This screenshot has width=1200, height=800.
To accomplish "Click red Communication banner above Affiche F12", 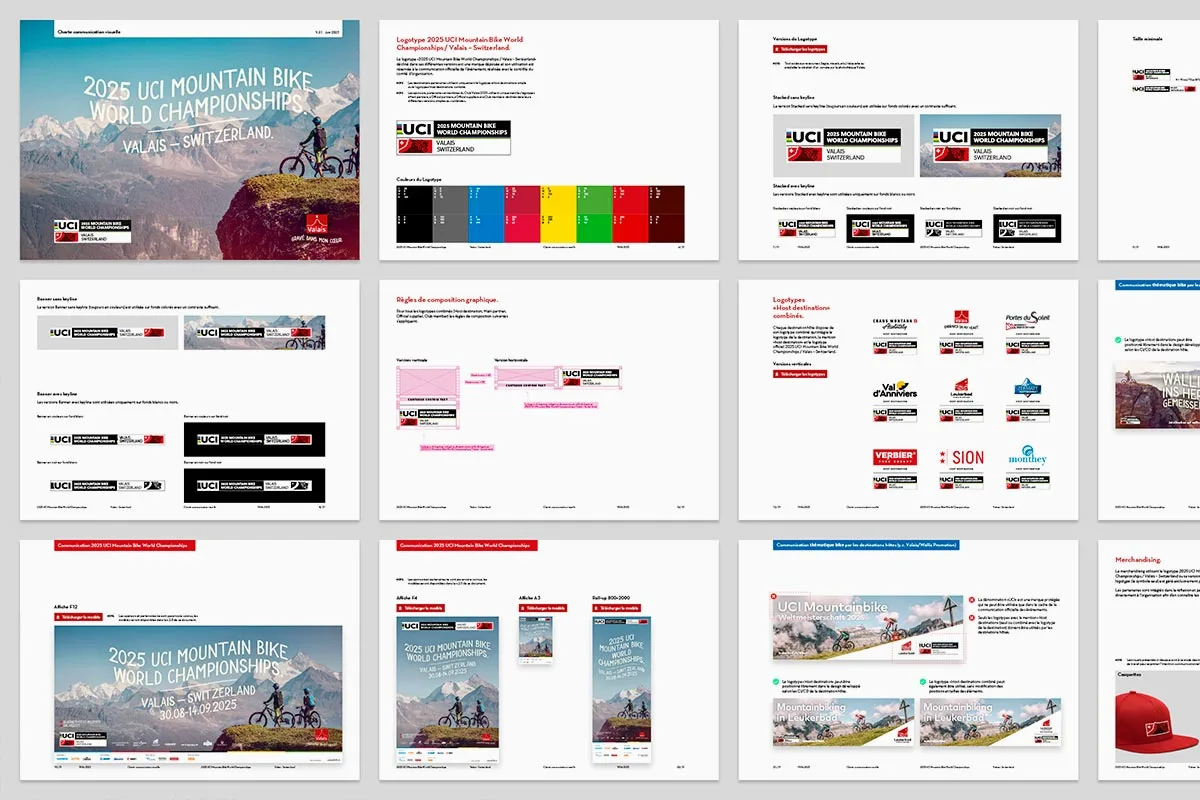I will pyautogui.click(x=124, y=546).
